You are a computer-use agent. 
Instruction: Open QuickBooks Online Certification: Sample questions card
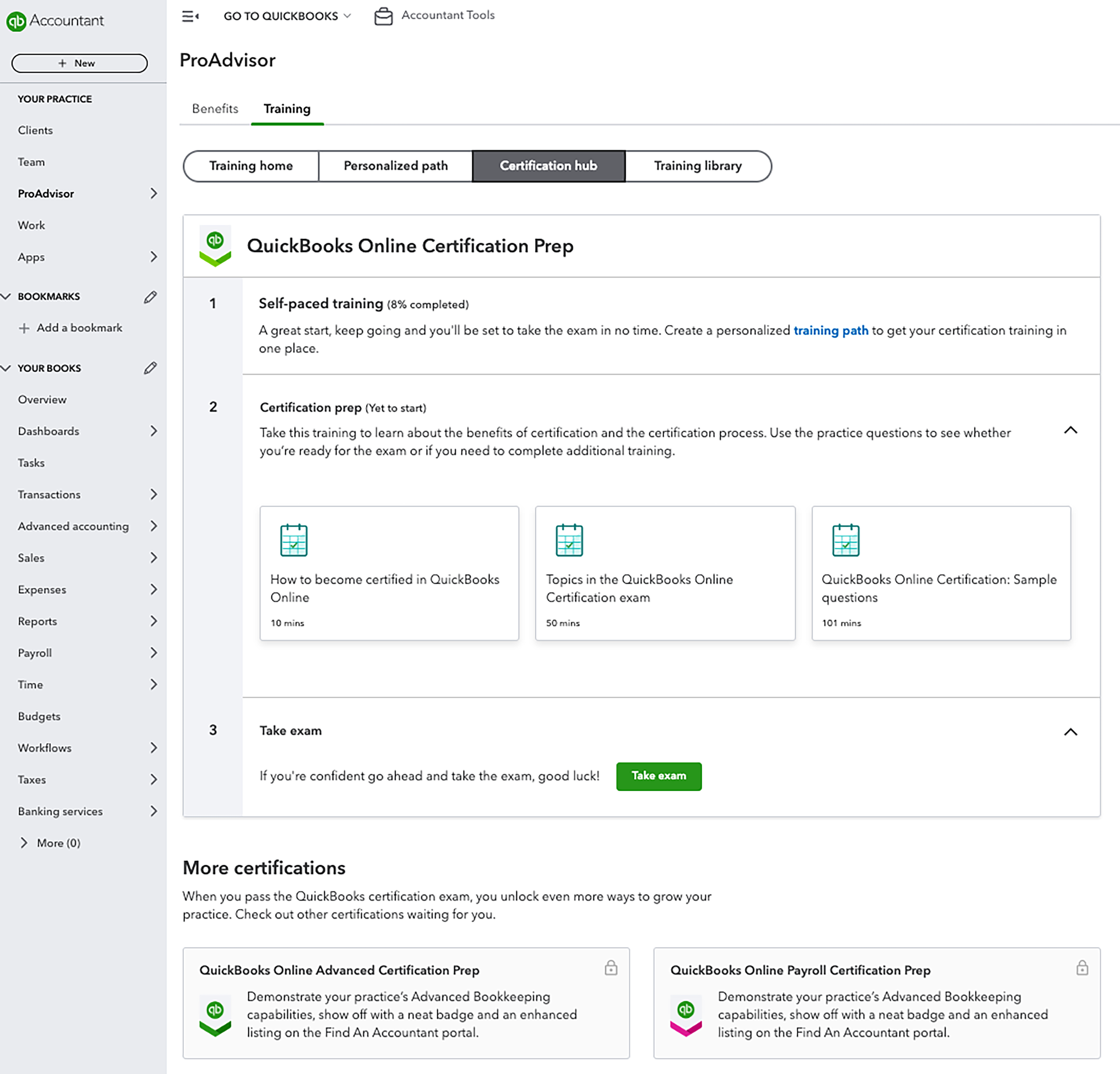click(941, 573)
